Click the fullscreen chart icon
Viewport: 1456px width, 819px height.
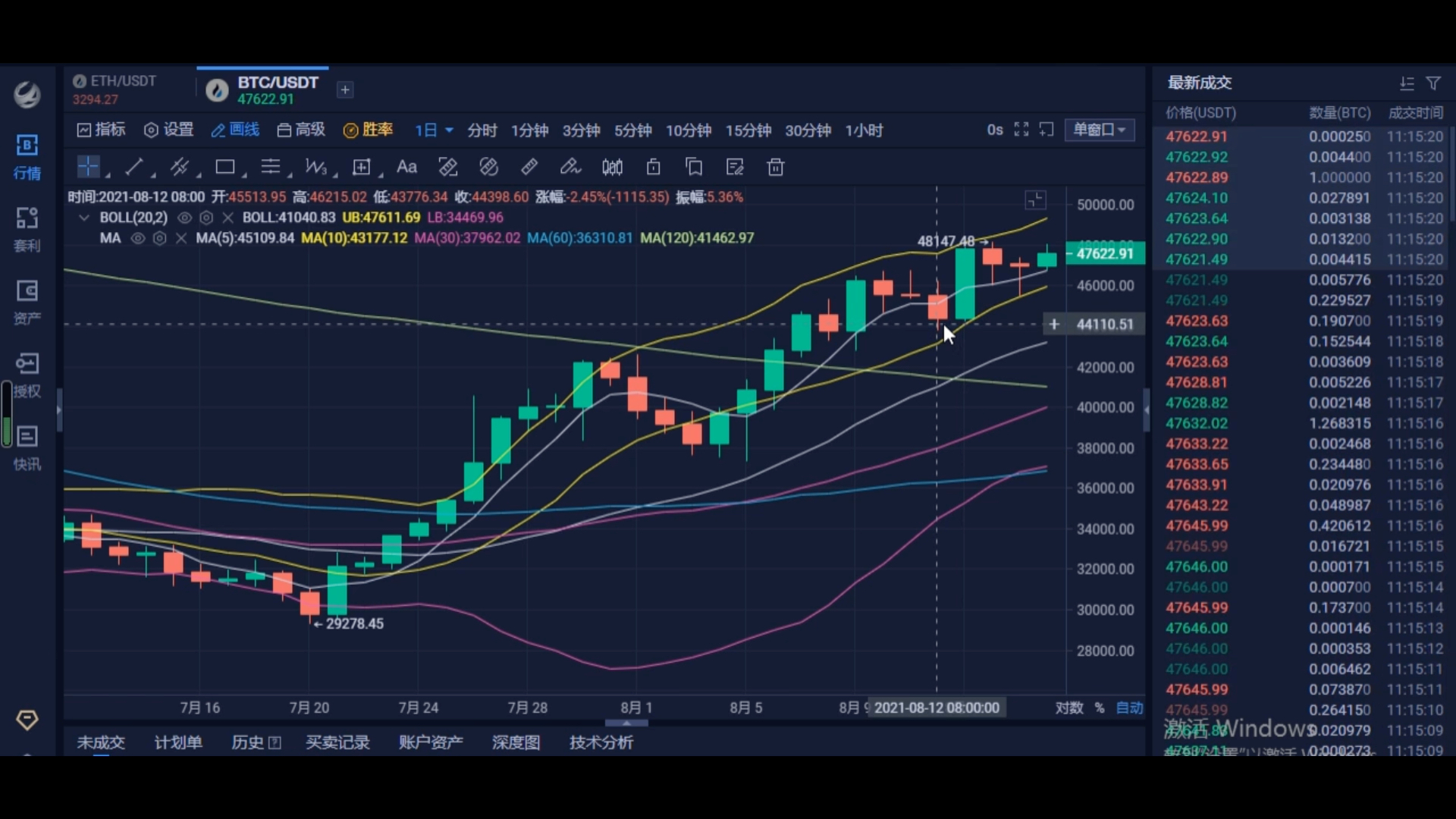pyautogui.click(x=1021, y=130)
